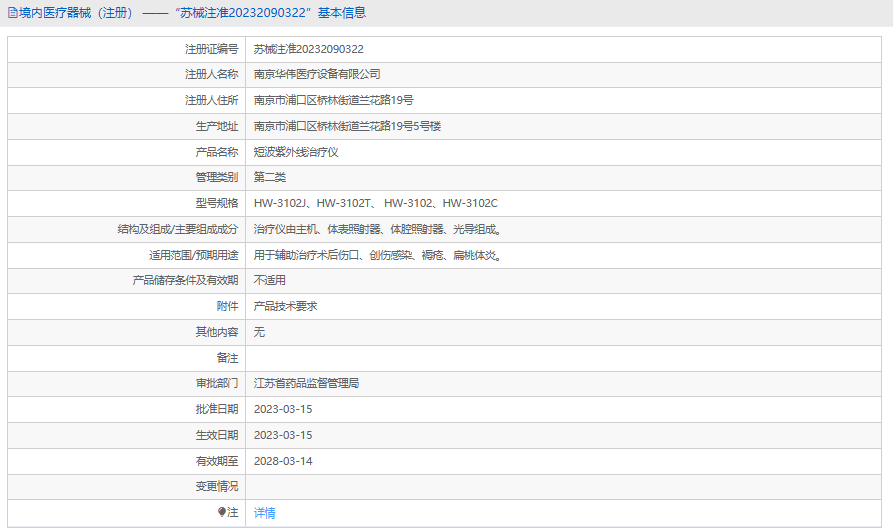Click the 其他内容 label
This screenshot has height=530, width=893.
click(x=216, y=332)
